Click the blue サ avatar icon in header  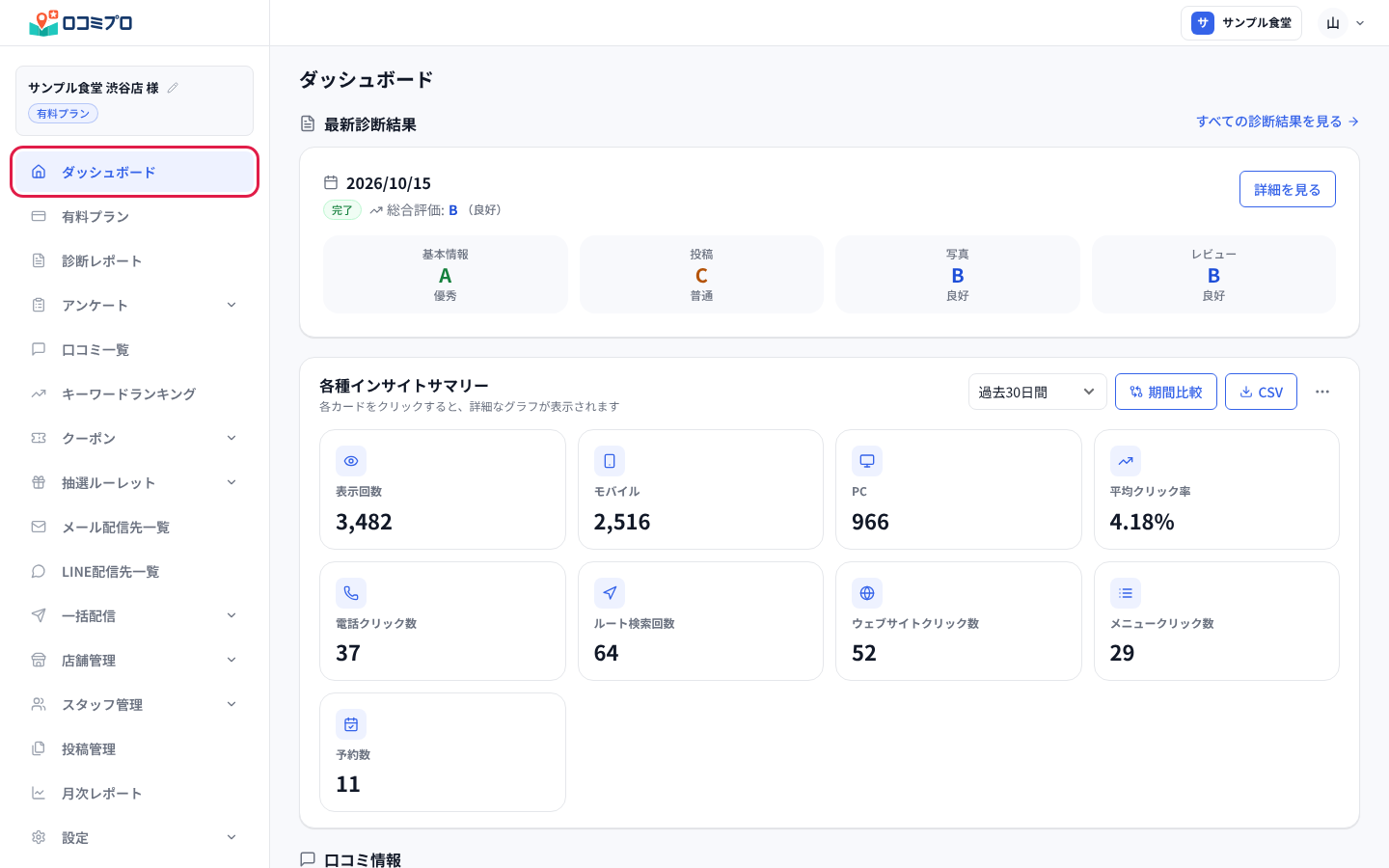coord(1203,23)
